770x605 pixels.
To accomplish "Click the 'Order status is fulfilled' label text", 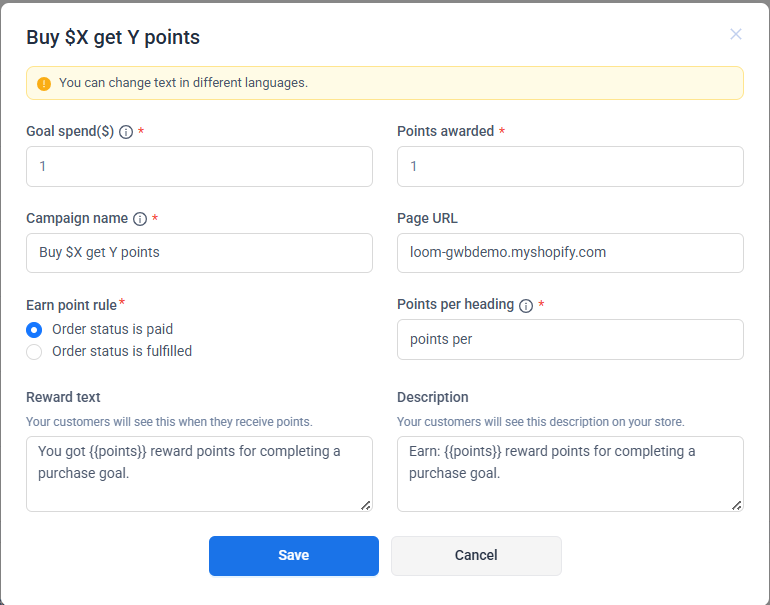I will click(122, 351).
